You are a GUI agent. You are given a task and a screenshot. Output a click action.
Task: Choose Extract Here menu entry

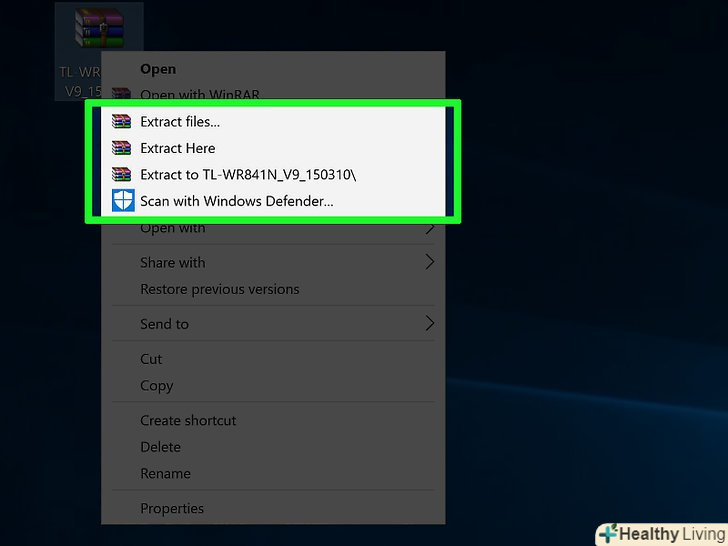pos(273,148)
